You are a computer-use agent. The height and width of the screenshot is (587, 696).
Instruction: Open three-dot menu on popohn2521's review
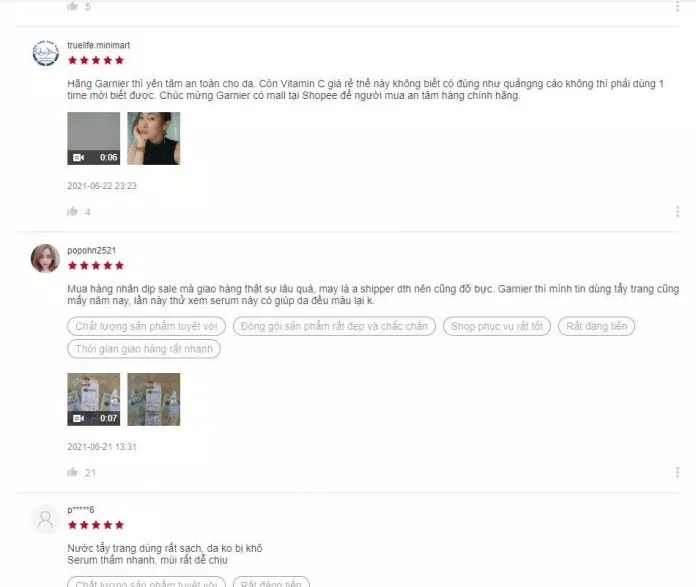tap(677, 472)
